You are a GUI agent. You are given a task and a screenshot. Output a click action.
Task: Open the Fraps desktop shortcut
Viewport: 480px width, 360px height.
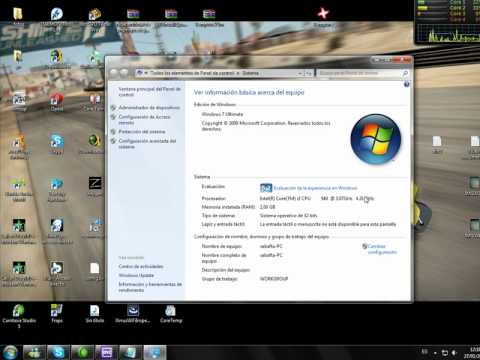(x=57, y=314)
